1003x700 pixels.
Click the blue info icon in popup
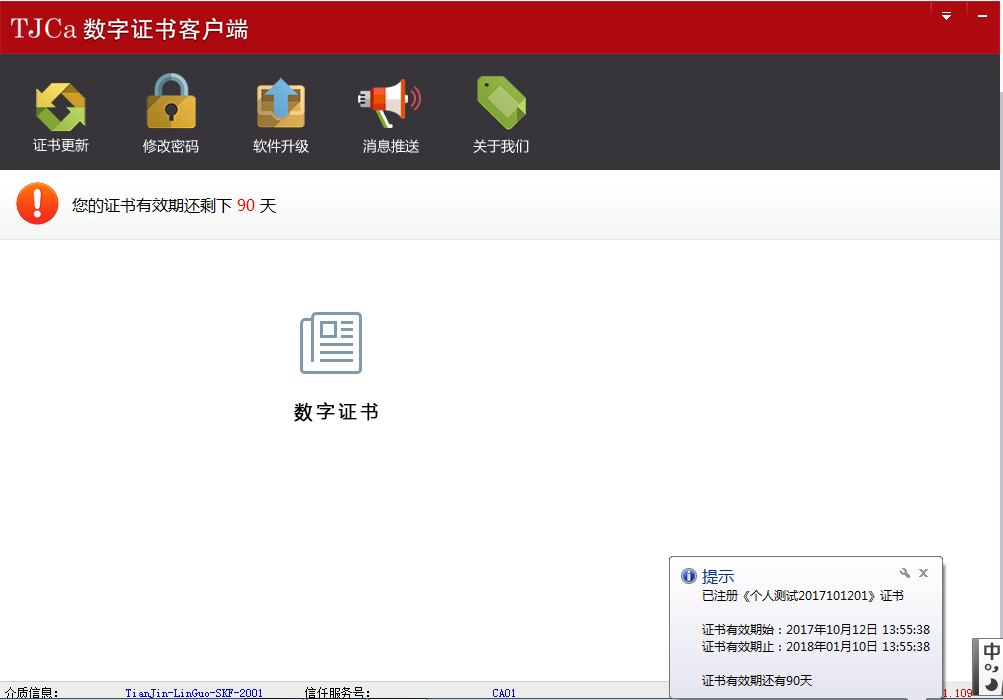point(688,576)
